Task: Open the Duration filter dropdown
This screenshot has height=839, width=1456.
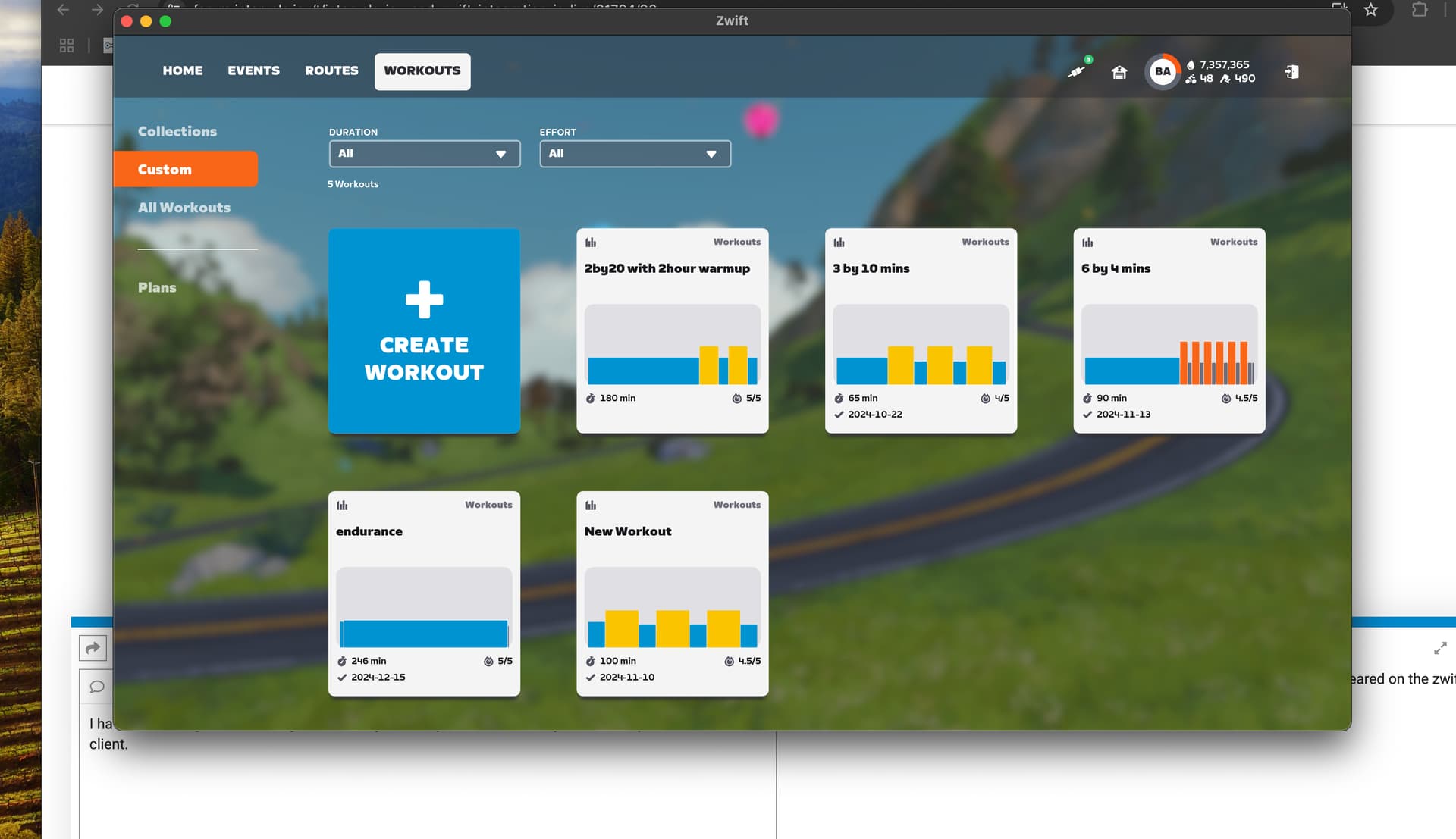Action: tap(425, 154)
